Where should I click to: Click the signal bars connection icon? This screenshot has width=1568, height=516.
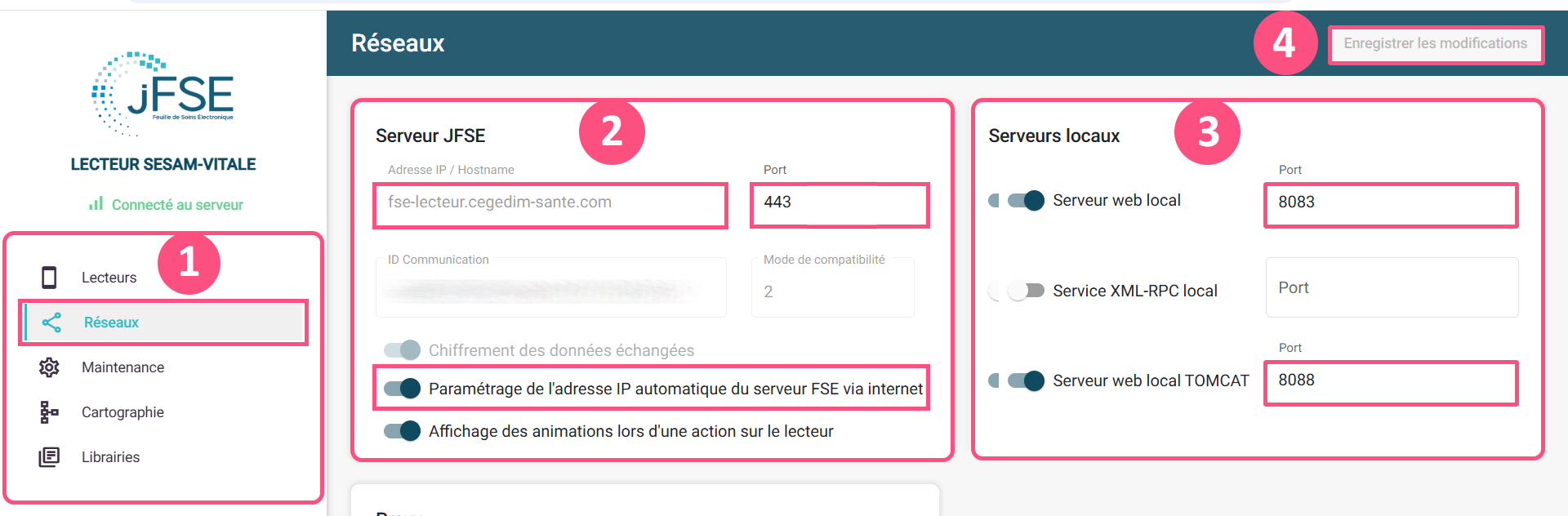coord(96,204)
